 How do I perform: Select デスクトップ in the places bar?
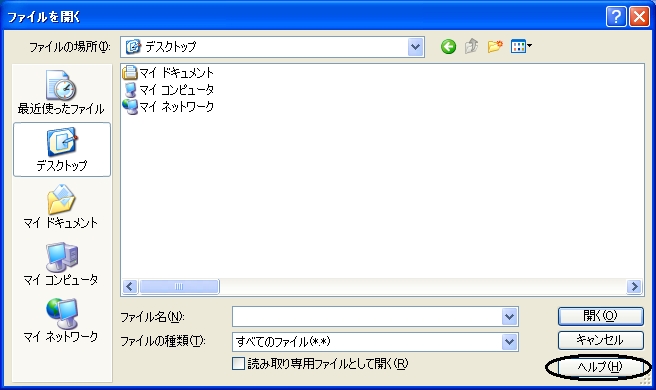pos(62,149)
